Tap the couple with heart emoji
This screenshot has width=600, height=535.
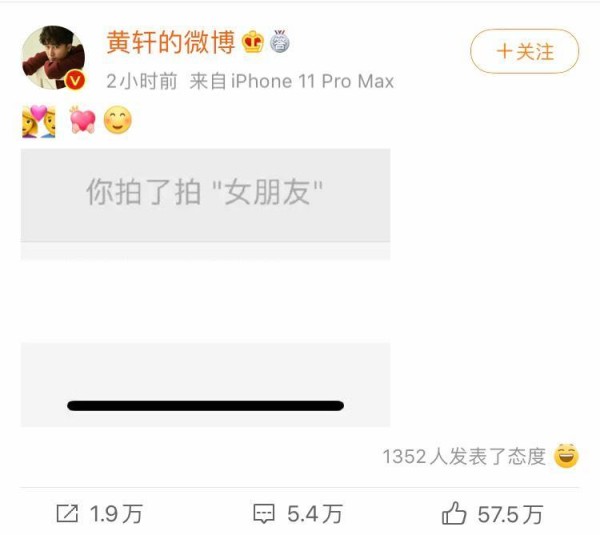pyautogui.click(x=39, y=121)
